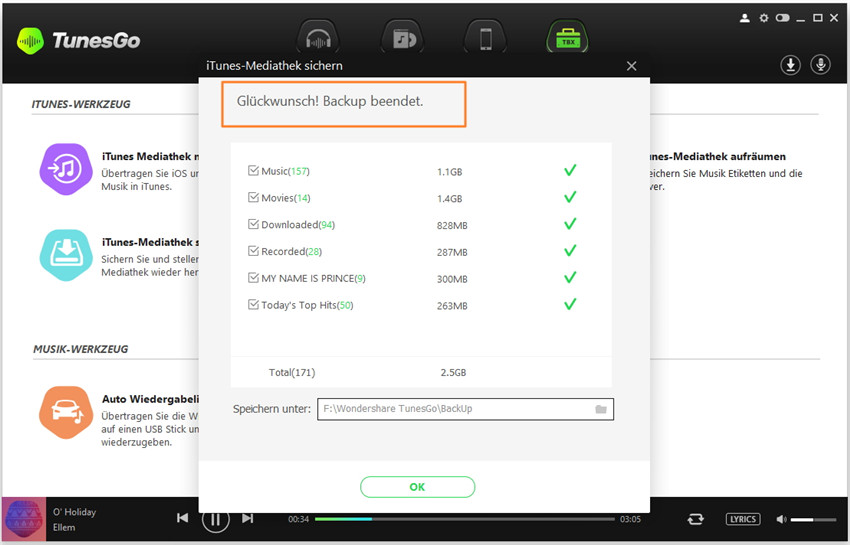850x545 pixels.
Task: Click the O' Holiday album thumbnail
Action: point(24,519)
